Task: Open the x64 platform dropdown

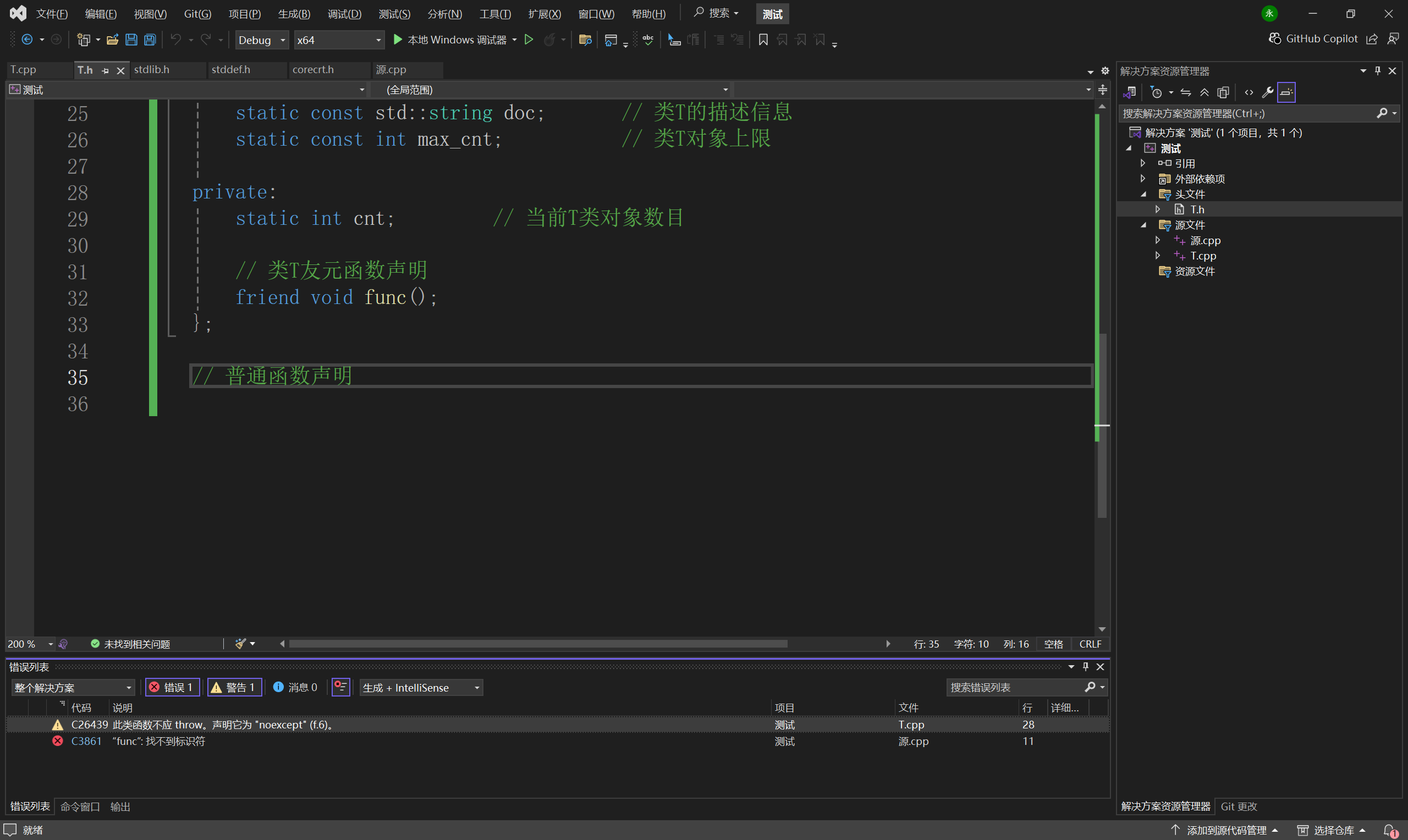Action: tap(339, 40)
